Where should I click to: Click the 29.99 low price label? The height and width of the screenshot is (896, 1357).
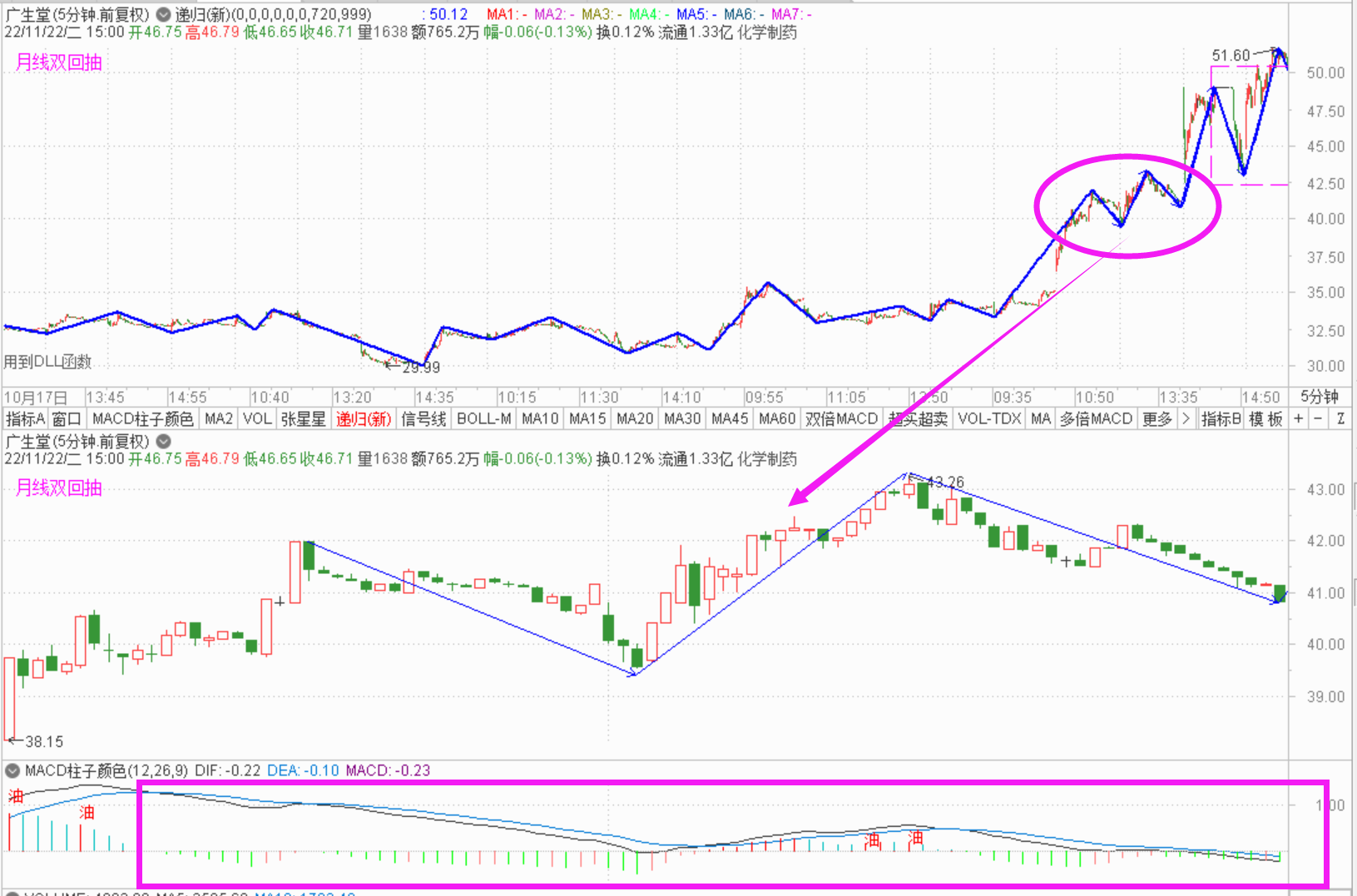[421, 367]
